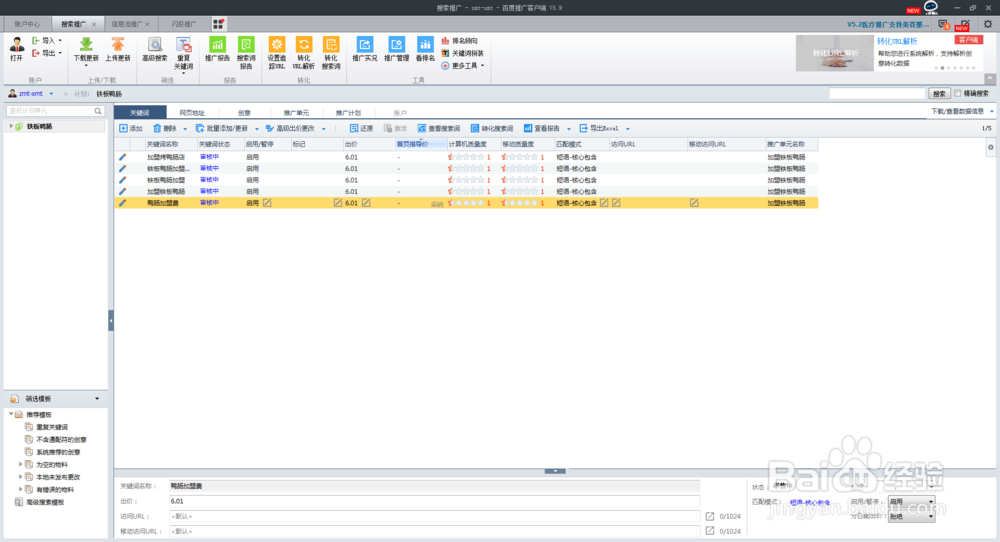Open the 删除 dropdown arrow
Screen dimensions: 1000x542
tap(185, 129)
